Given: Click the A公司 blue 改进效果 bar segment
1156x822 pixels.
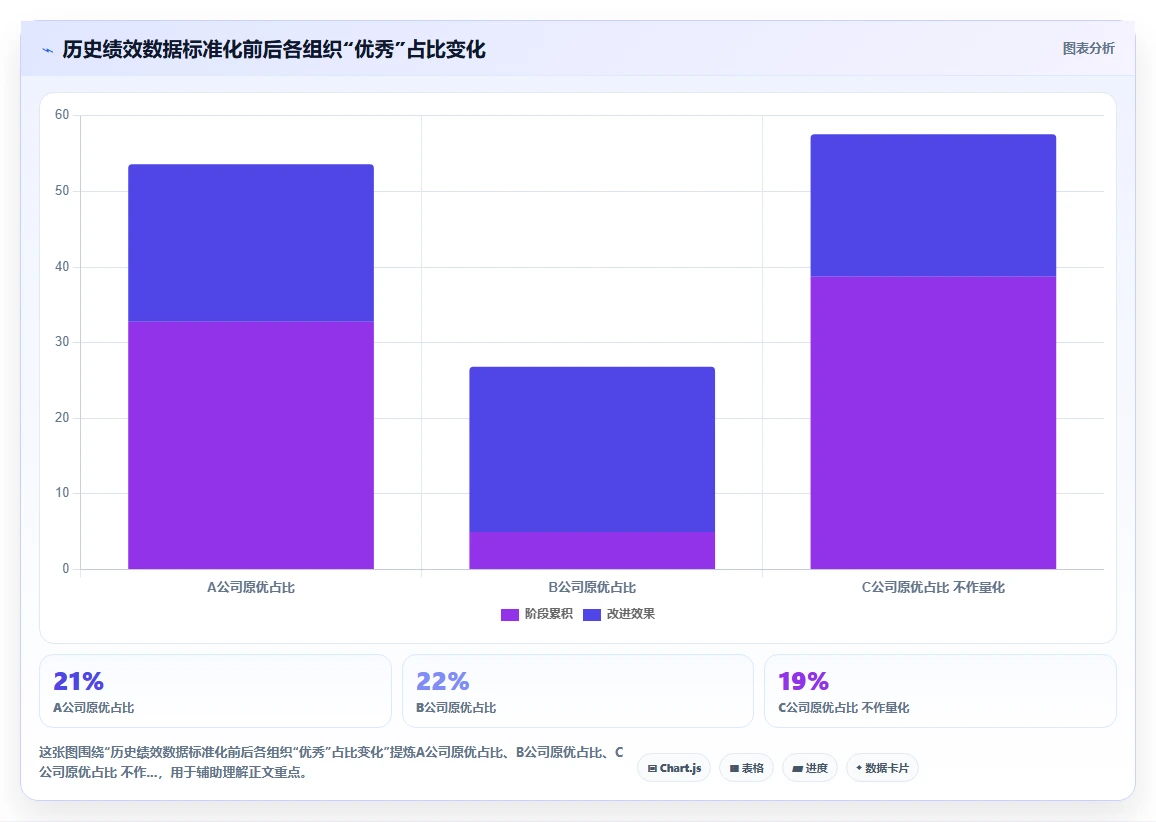Looking at the screenshot, I should [251, 243].
